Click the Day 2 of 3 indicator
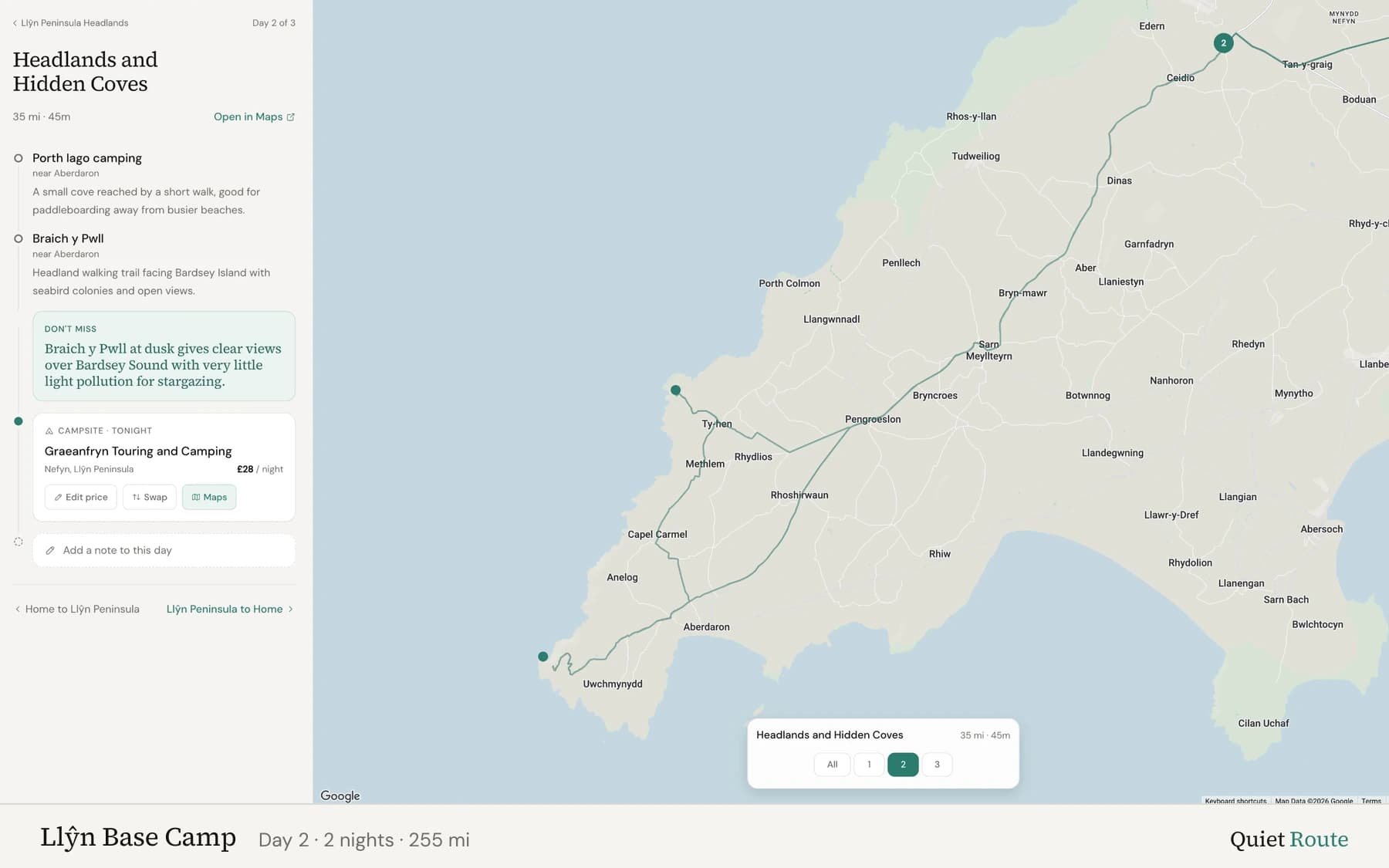This screenshot has height=868, width=1389. 274,23
